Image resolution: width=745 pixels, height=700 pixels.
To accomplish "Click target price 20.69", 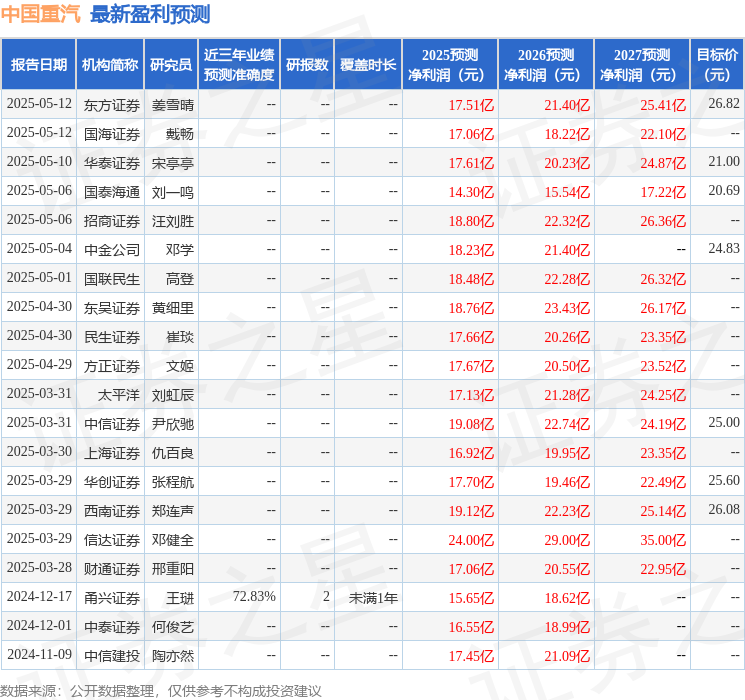I will tap(724, 191).
